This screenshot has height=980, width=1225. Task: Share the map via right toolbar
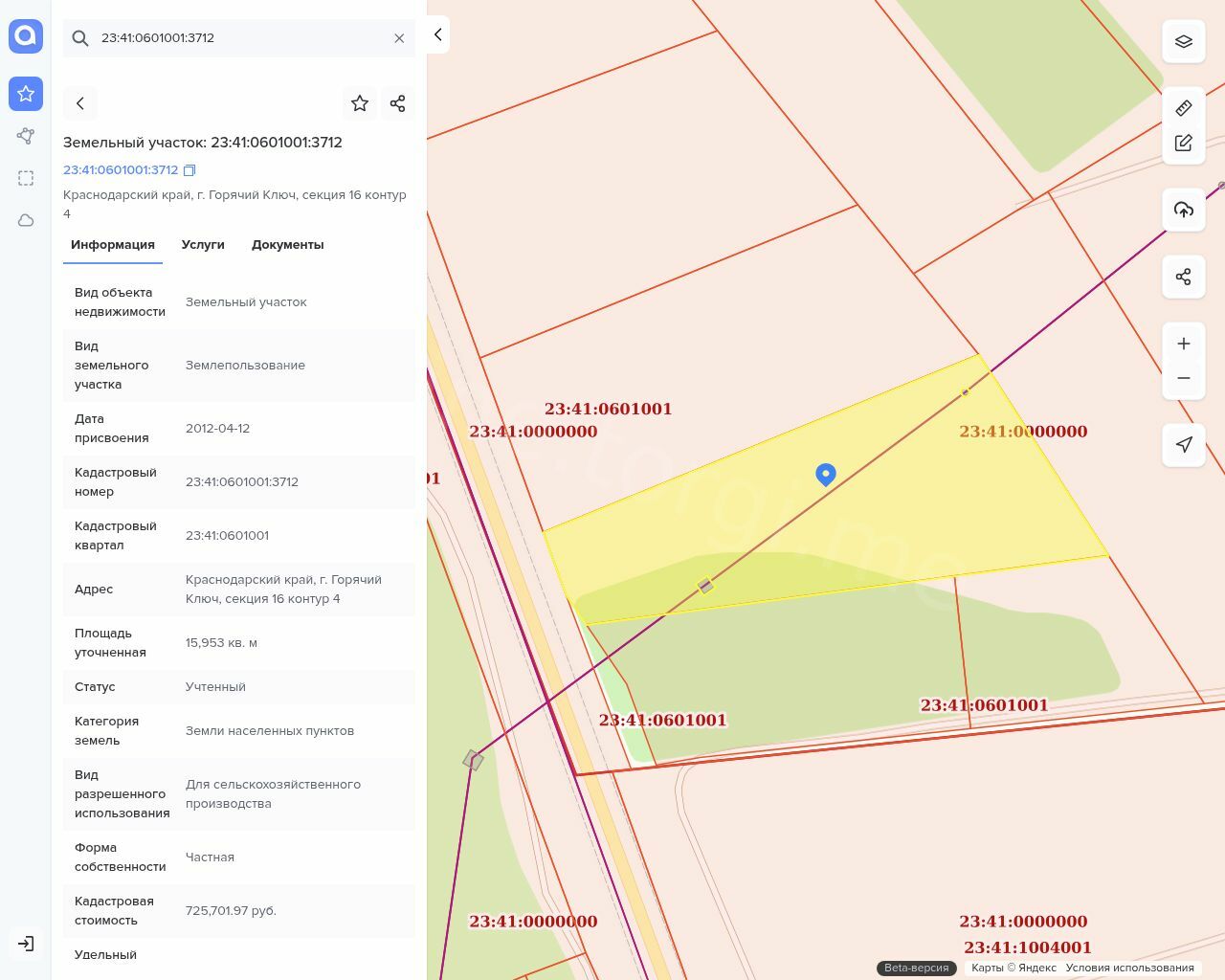point(1183,277)
